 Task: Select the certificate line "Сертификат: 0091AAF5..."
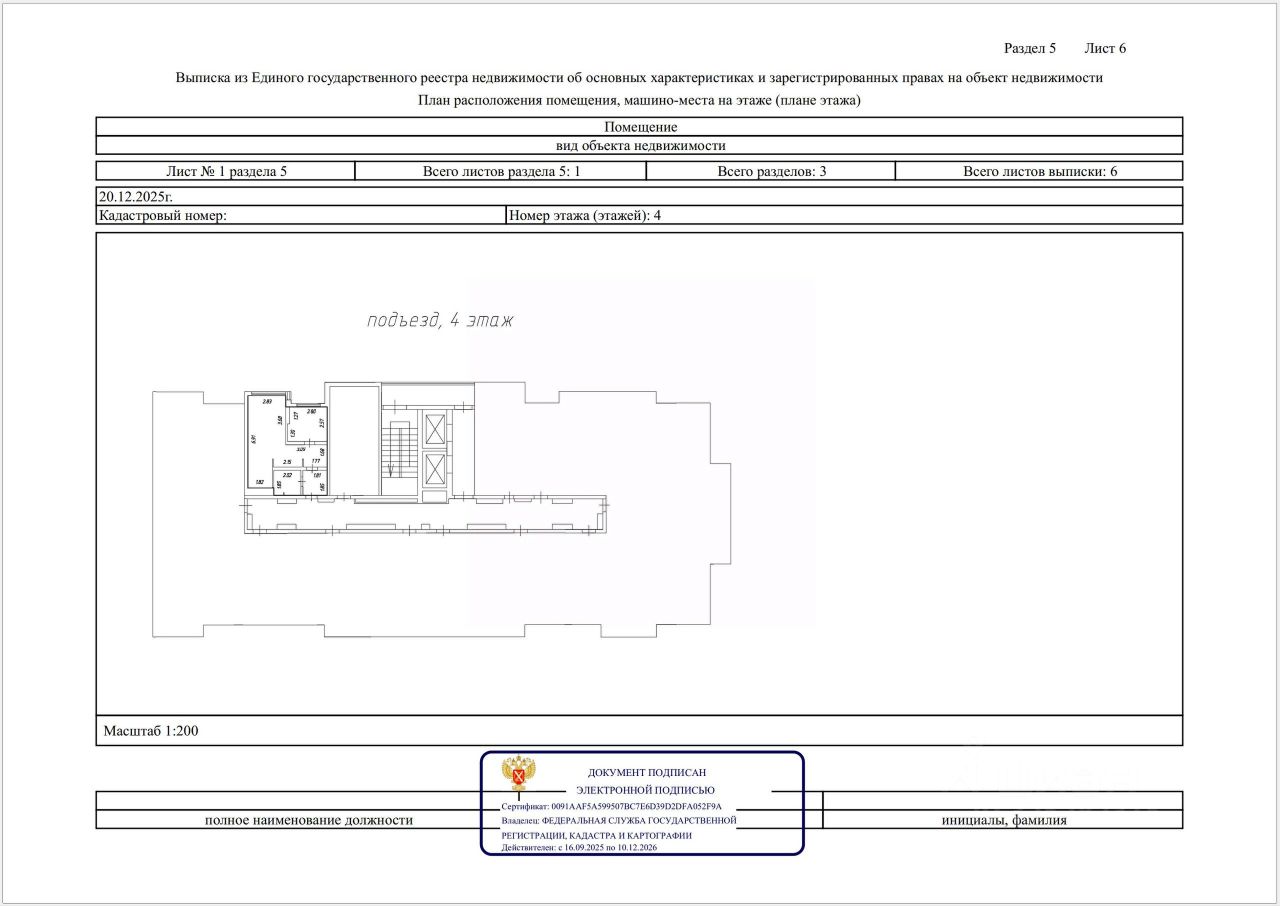[x=611, y=805]
